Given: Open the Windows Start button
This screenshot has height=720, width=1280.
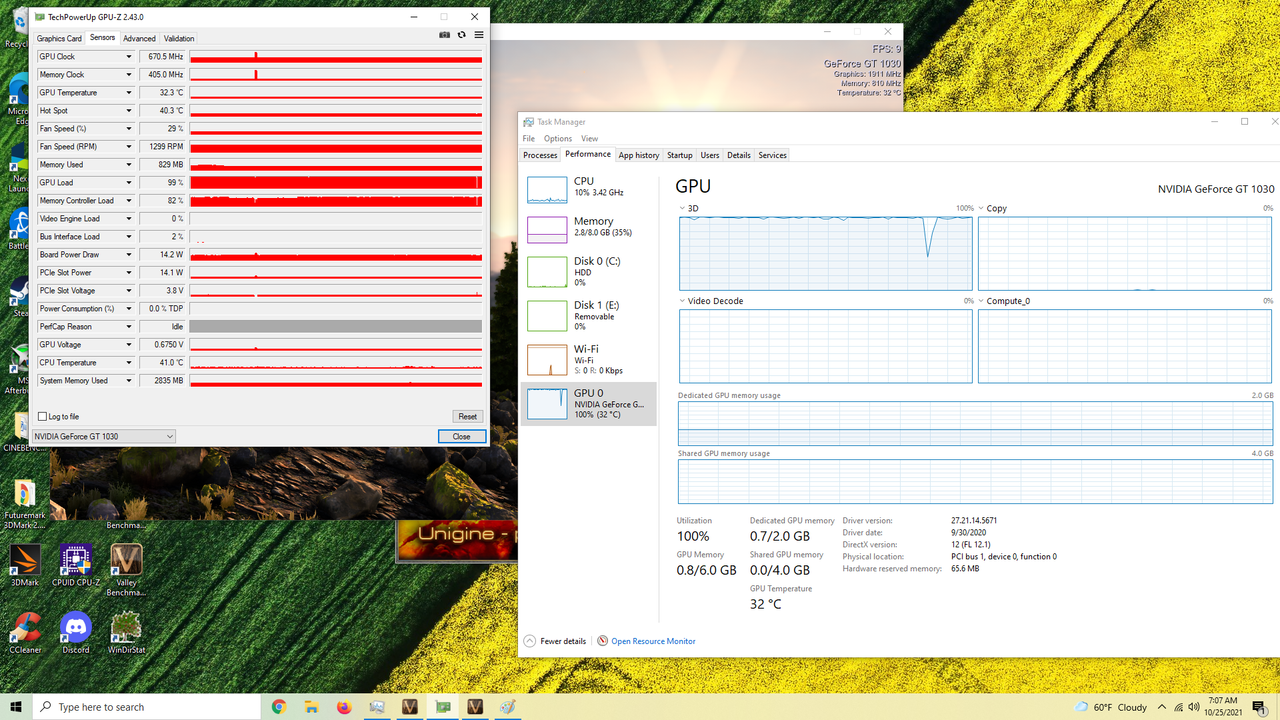Looking at the screenshot, I should [x=16, y=707].
